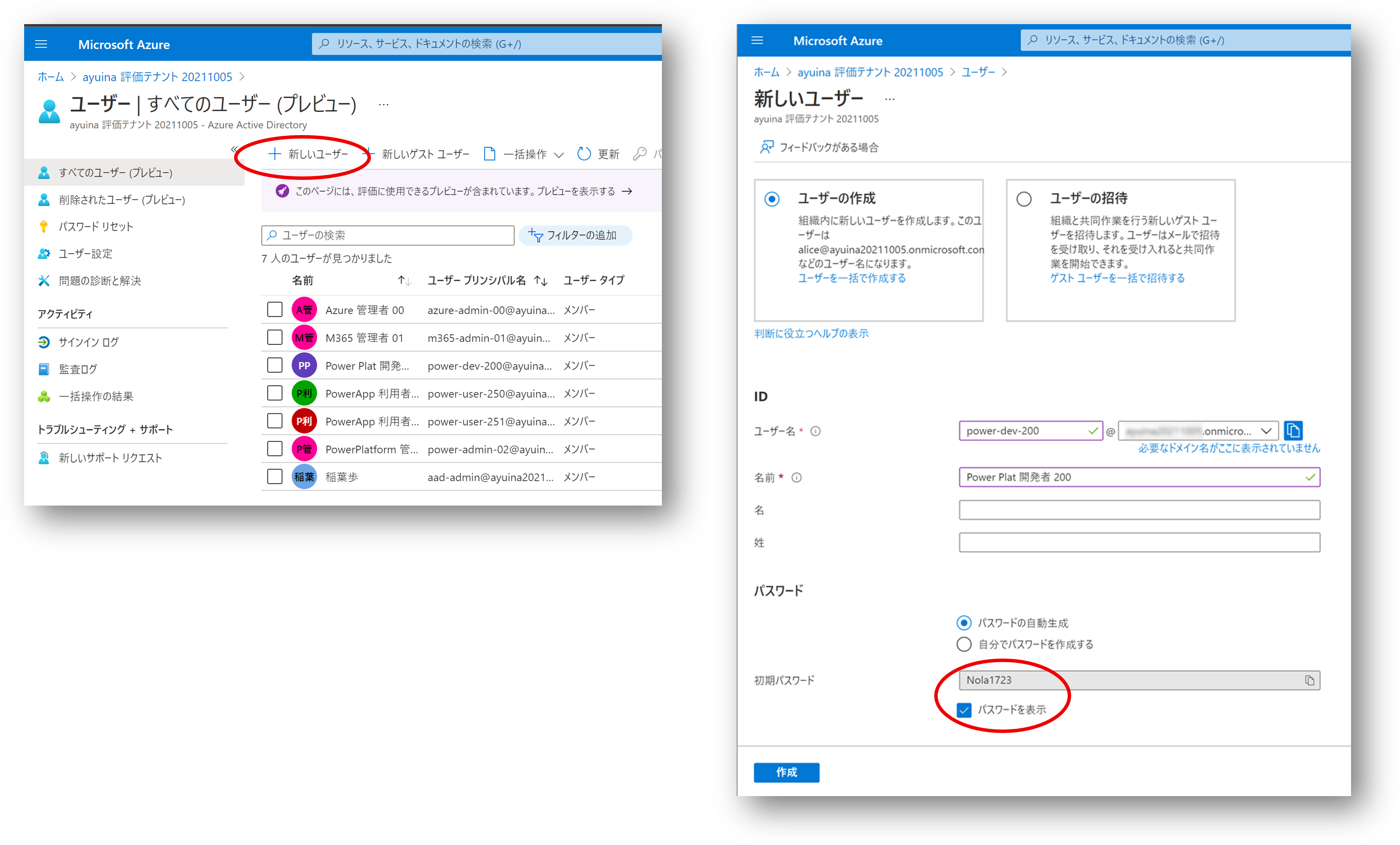1400x845 pixels.
Task: Click the New Guest User button
Action: tap(417, 154)
